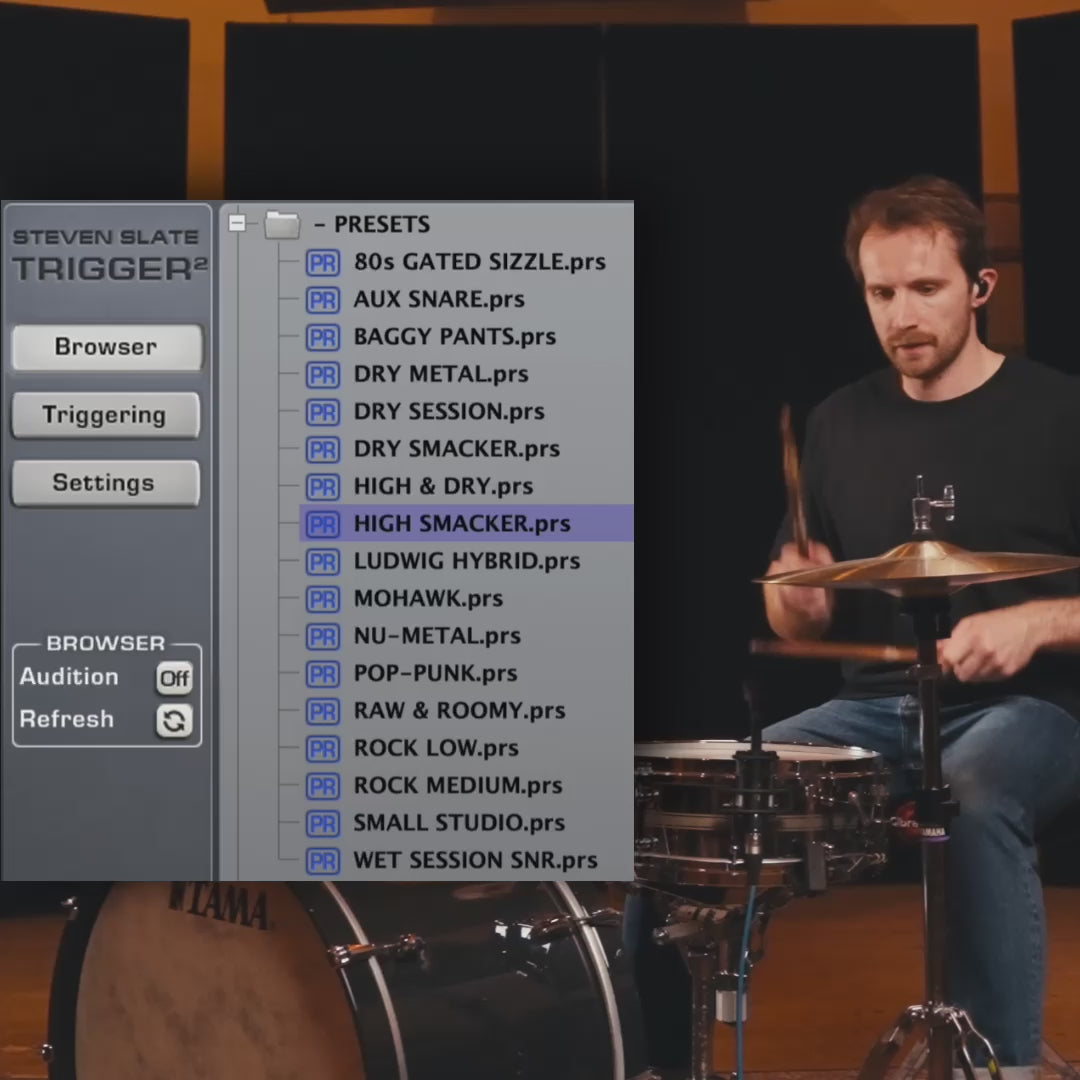Switch to the Triggering panel
Viewport: 1080px width, 1080px height.
104,415
